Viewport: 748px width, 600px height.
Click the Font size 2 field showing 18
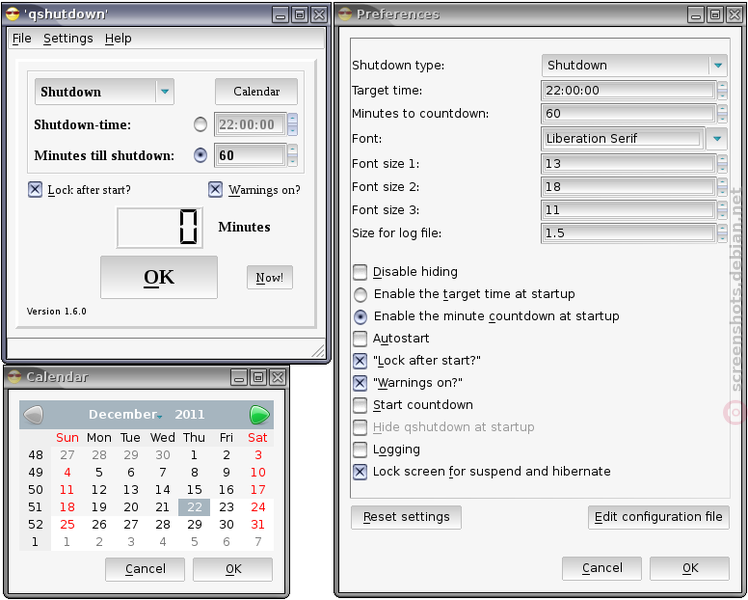(628, 187)
